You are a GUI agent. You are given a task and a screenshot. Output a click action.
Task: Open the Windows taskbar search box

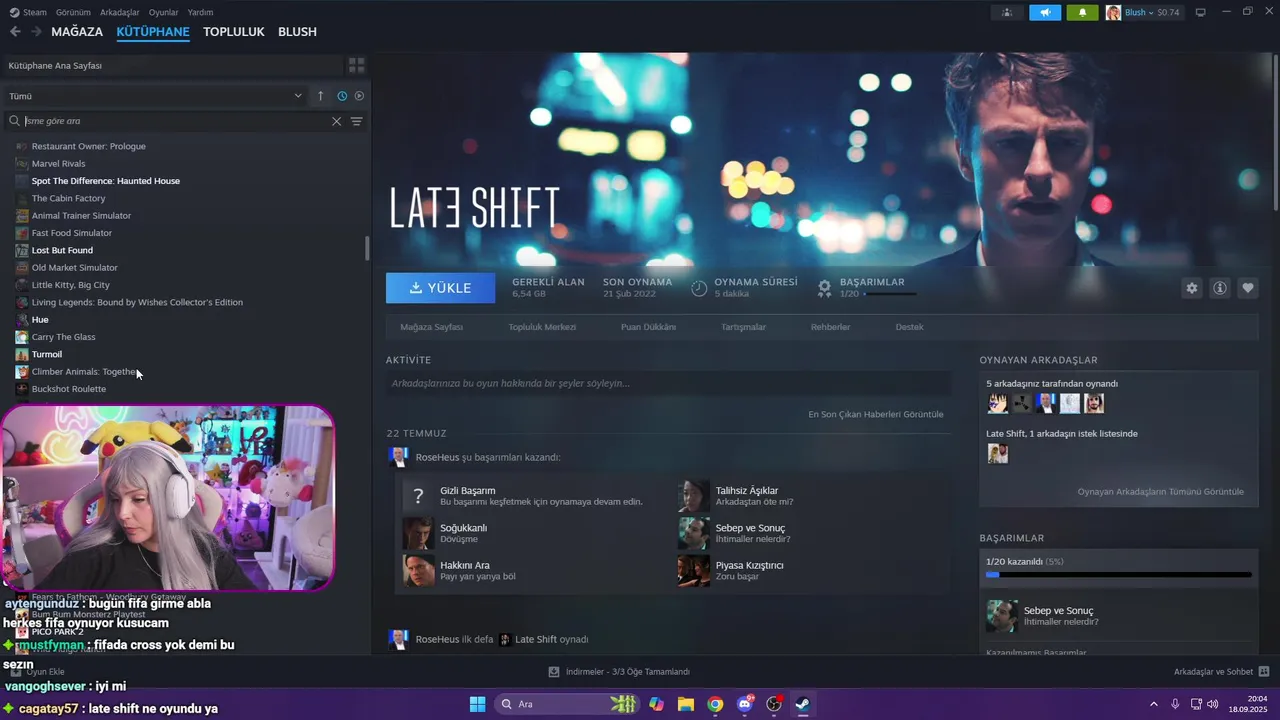[568, 704]
